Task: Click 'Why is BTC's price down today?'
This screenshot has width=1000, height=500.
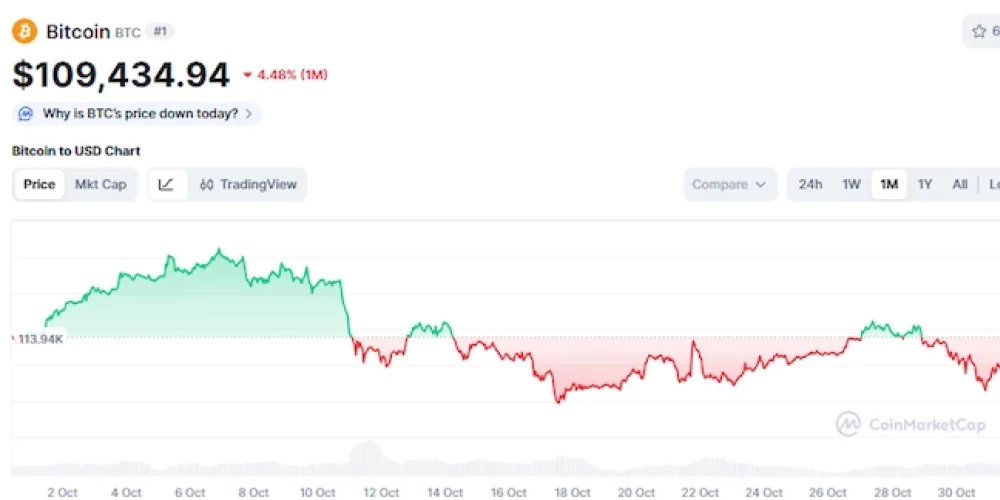Action: (x=140, y=114)
